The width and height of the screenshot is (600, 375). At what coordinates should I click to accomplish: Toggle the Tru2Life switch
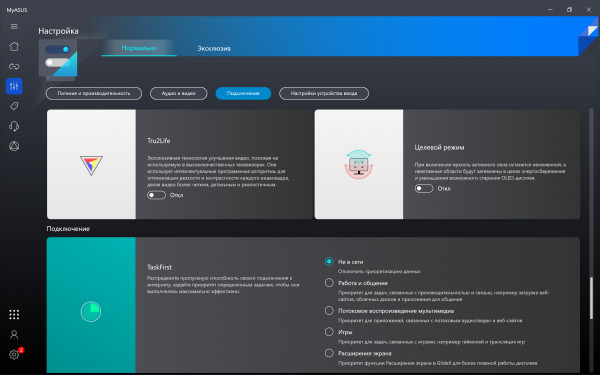[156, 195]
